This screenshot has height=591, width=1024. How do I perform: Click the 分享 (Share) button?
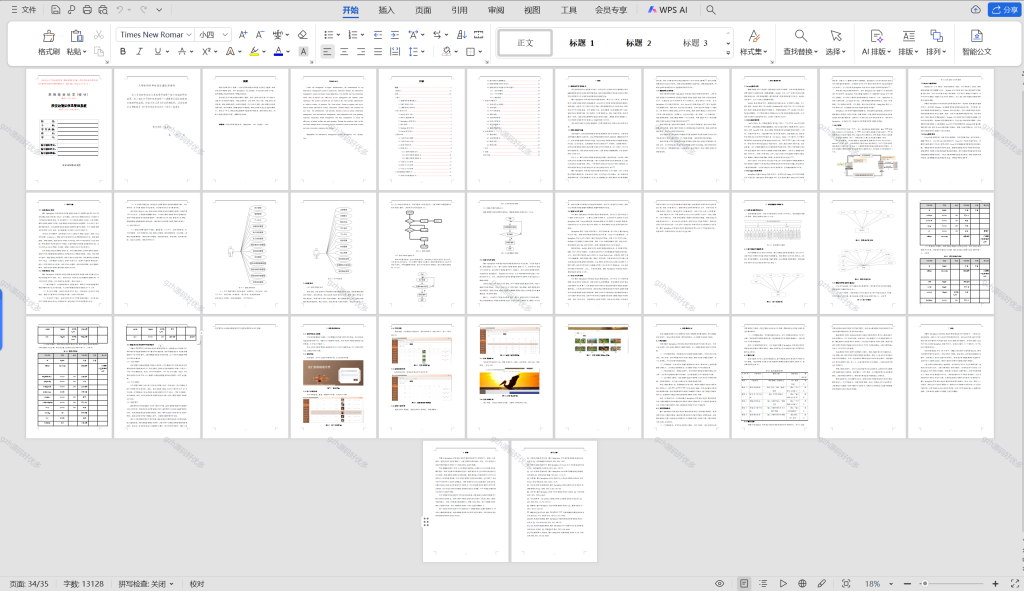pos(1004,10)
